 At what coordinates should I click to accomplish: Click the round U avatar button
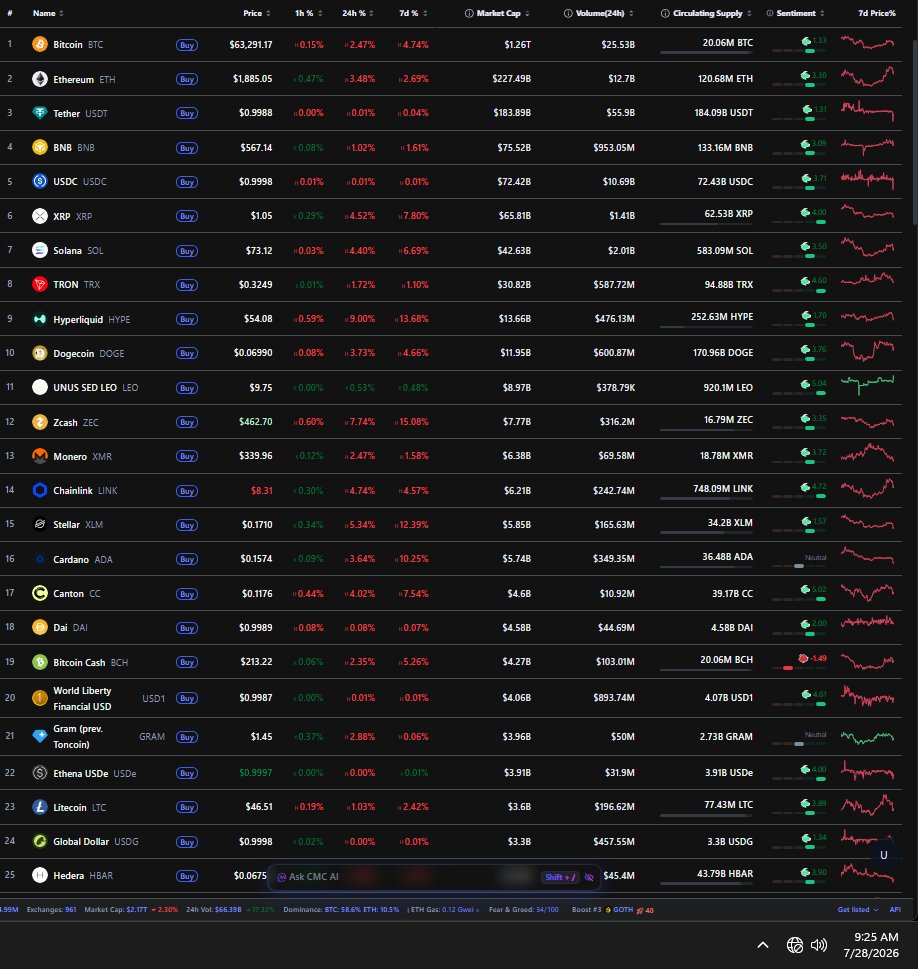pyautogui.click(x=883, y=855)
